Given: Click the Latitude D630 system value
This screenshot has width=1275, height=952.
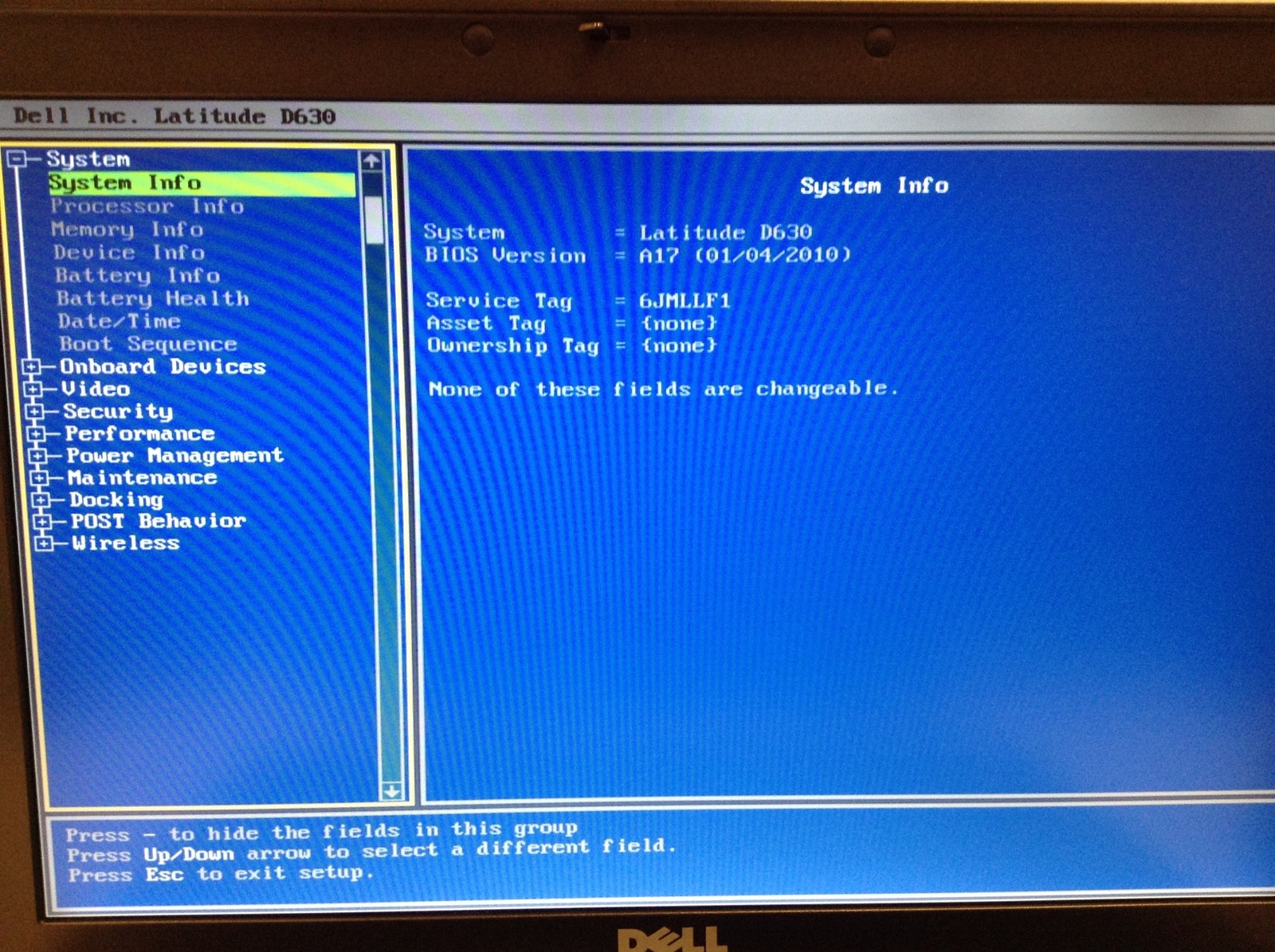Looking at the screenshot, I should (x=726, y=233).
